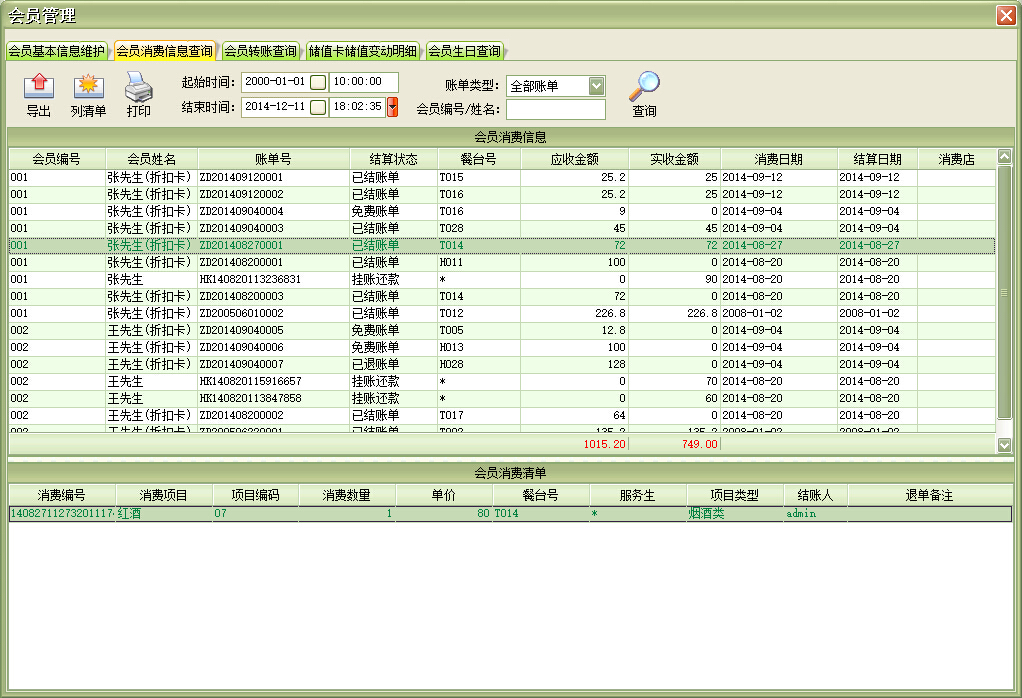This screenshot has height=698, width=1022.
Task: Click the 查询 magnifier search icon
Action: click(x=644, y=87)
